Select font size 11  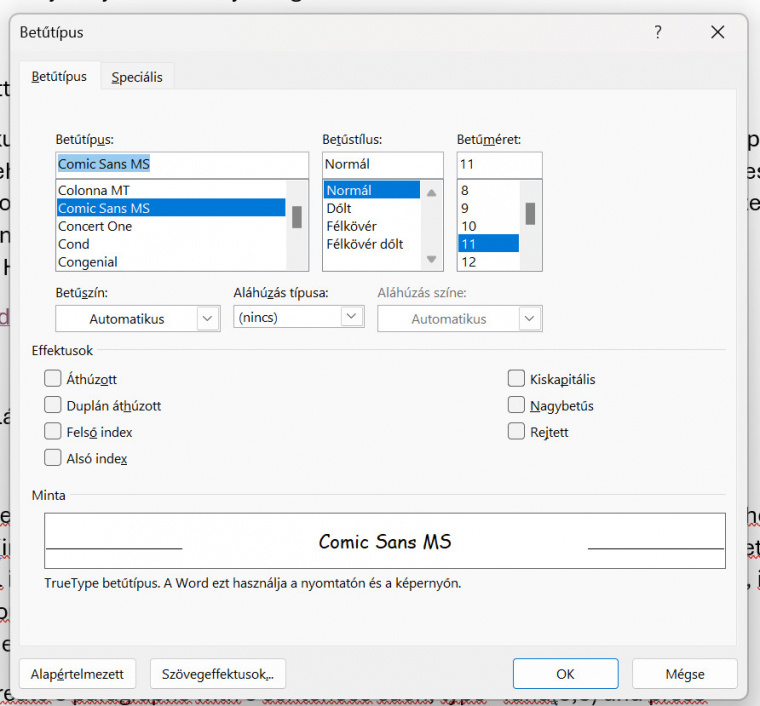(489, 244)
